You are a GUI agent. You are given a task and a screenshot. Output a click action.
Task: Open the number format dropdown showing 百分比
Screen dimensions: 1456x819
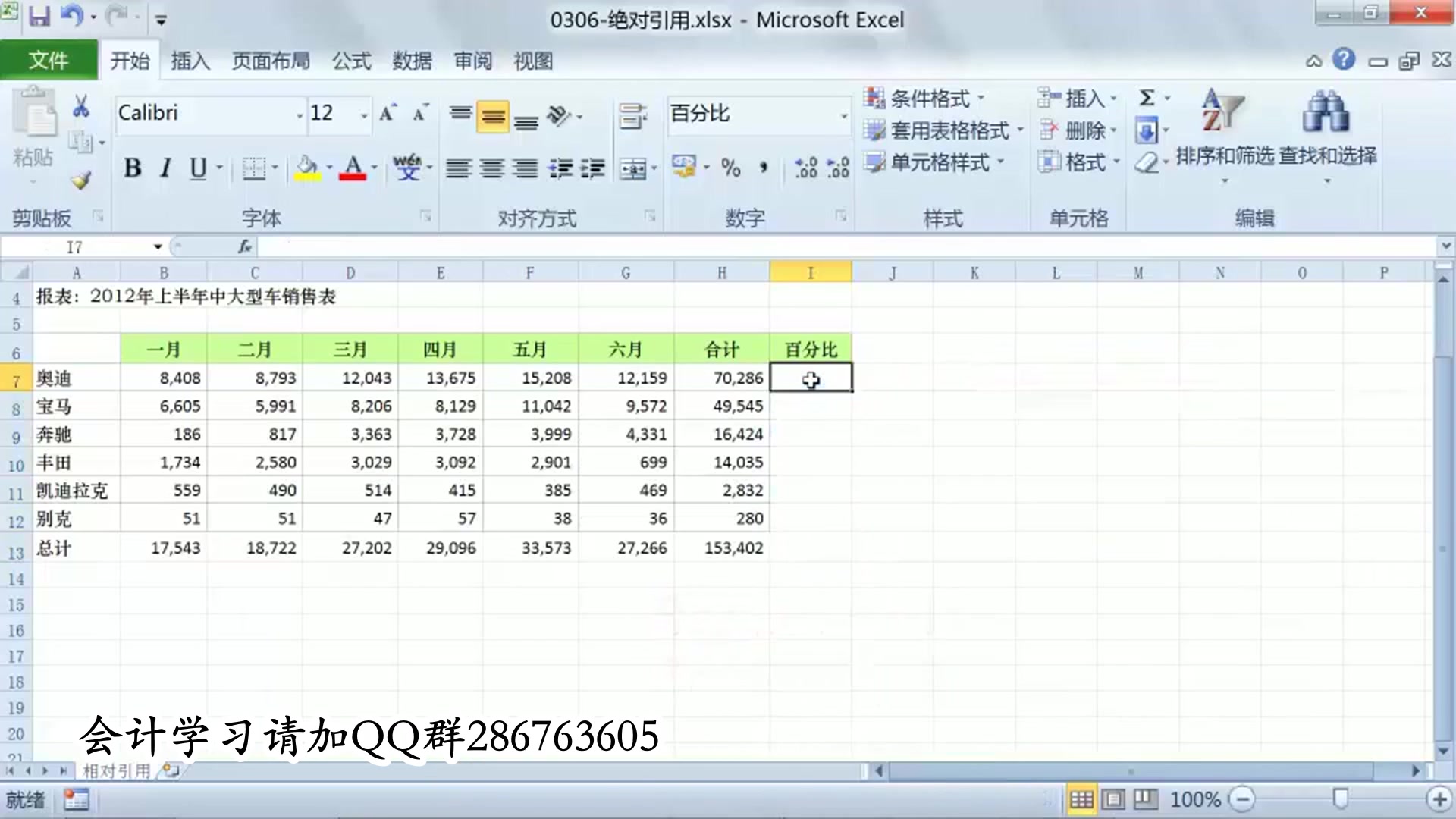pyautogui.click(x=843, y=115)
